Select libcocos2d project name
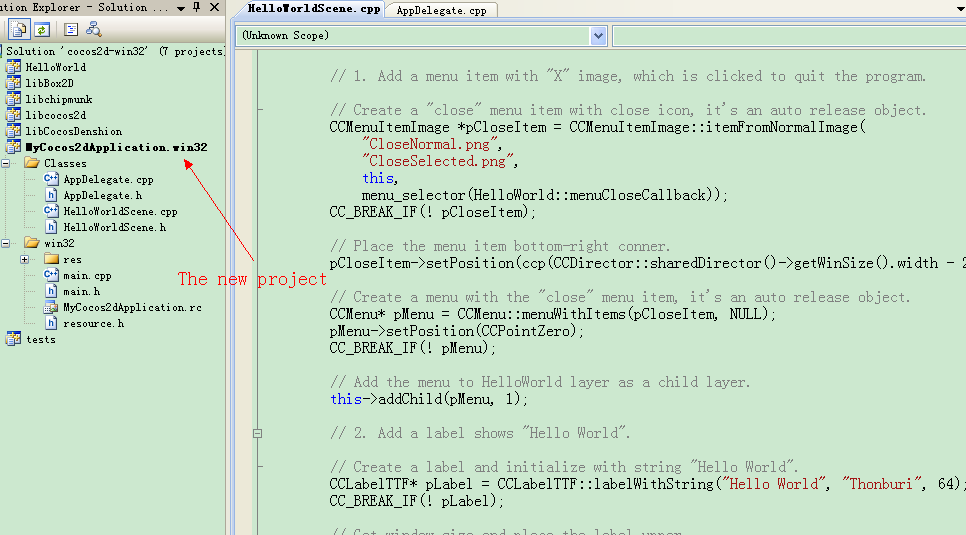This screenshot has width=966, height=535. [x=55, y=115]
